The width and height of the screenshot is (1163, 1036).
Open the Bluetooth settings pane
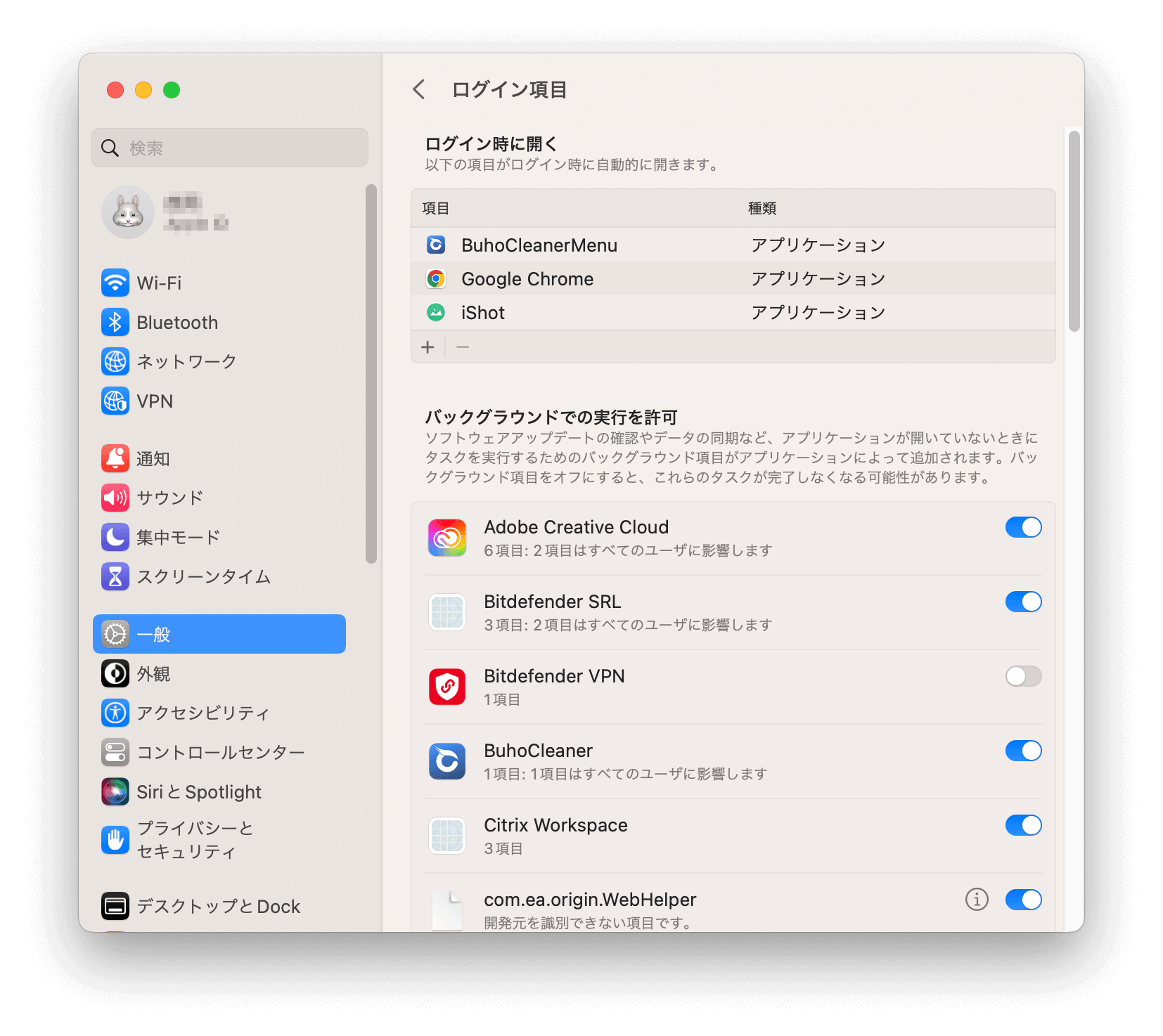click(x=219, y=322)
